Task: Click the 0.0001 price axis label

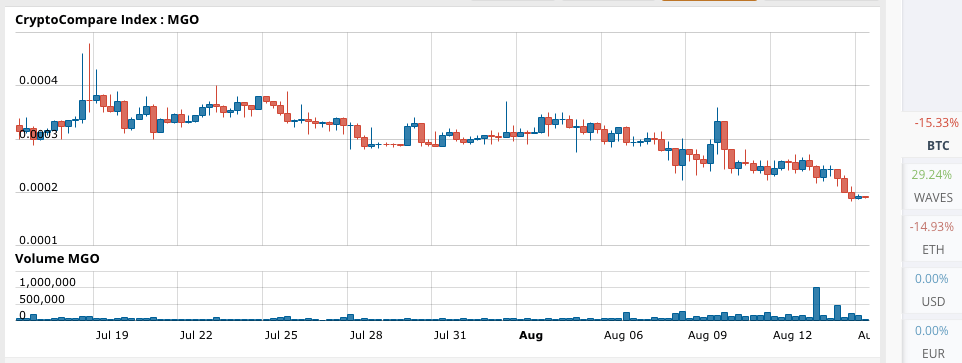Action: pyautogui.click(x=39, y=240)
